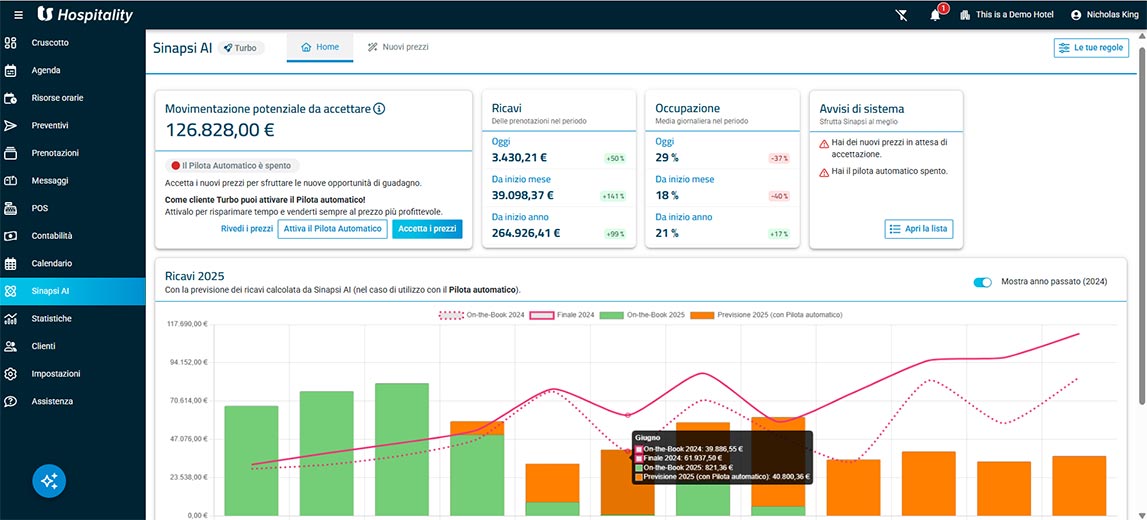Click Ricavi Da inizio mese 39.098,37 €

(x=522, y=195)
